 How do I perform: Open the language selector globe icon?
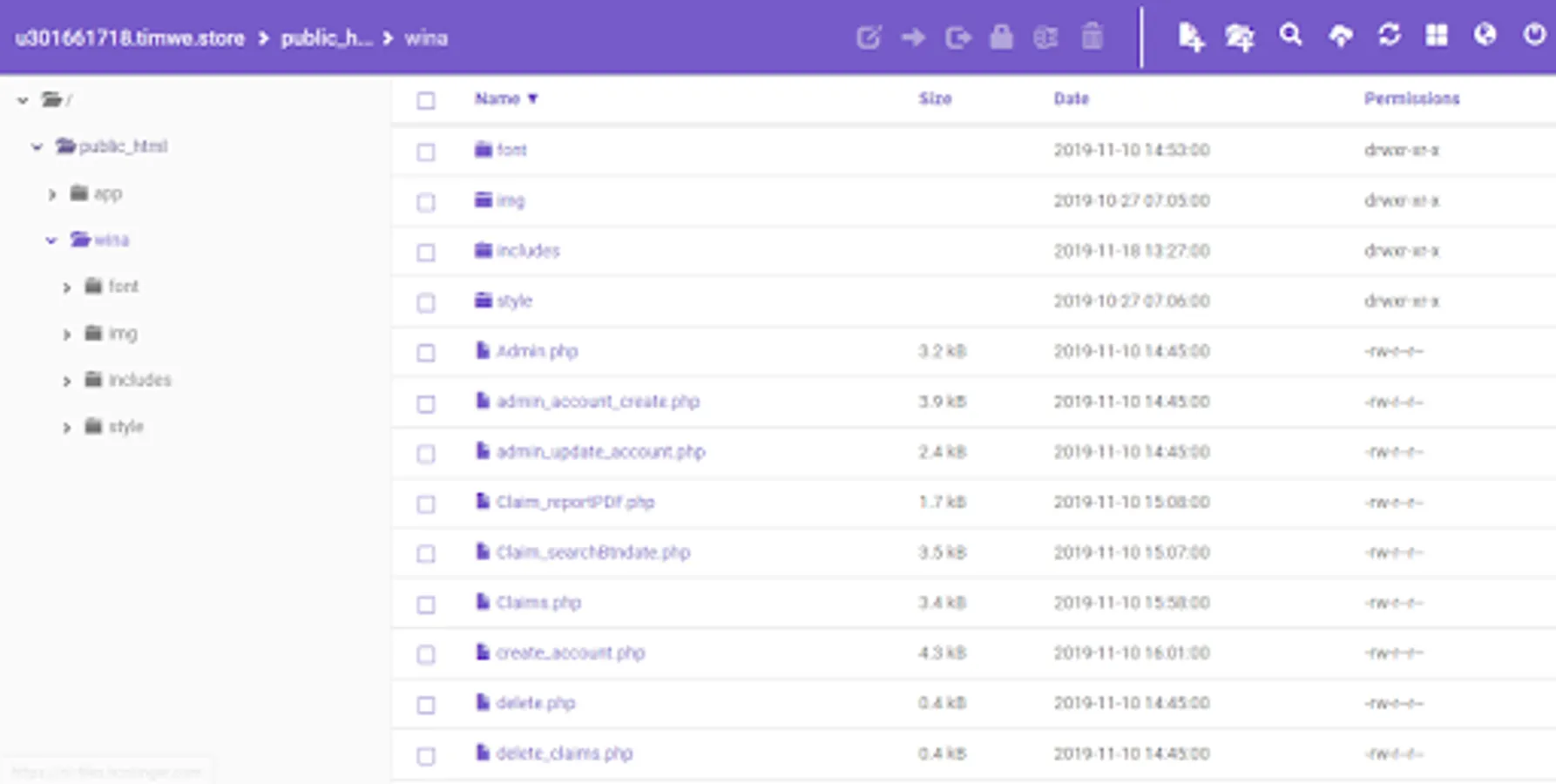coord(1485,37)
